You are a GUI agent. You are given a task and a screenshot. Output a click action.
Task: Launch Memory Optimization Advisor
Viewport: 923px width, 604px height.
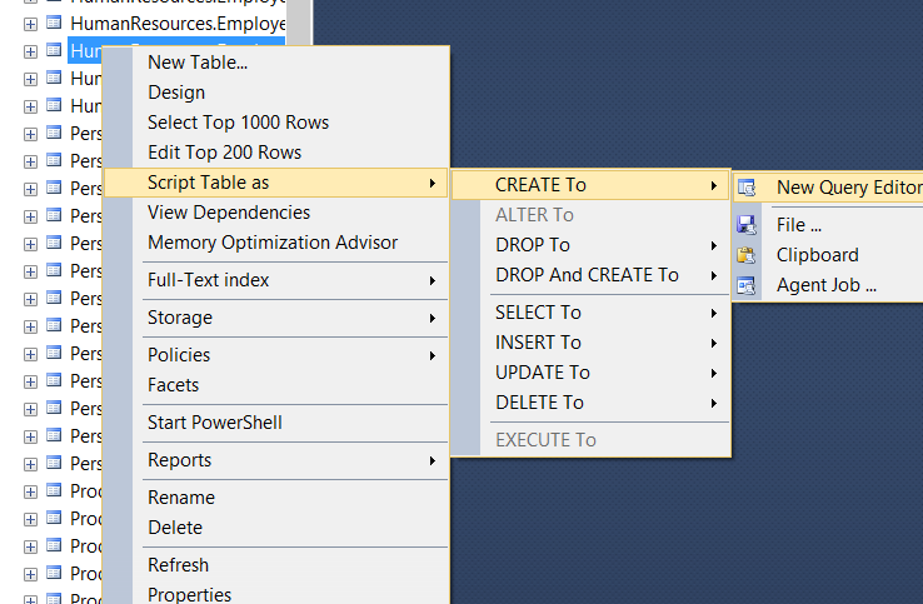(273, 243)
